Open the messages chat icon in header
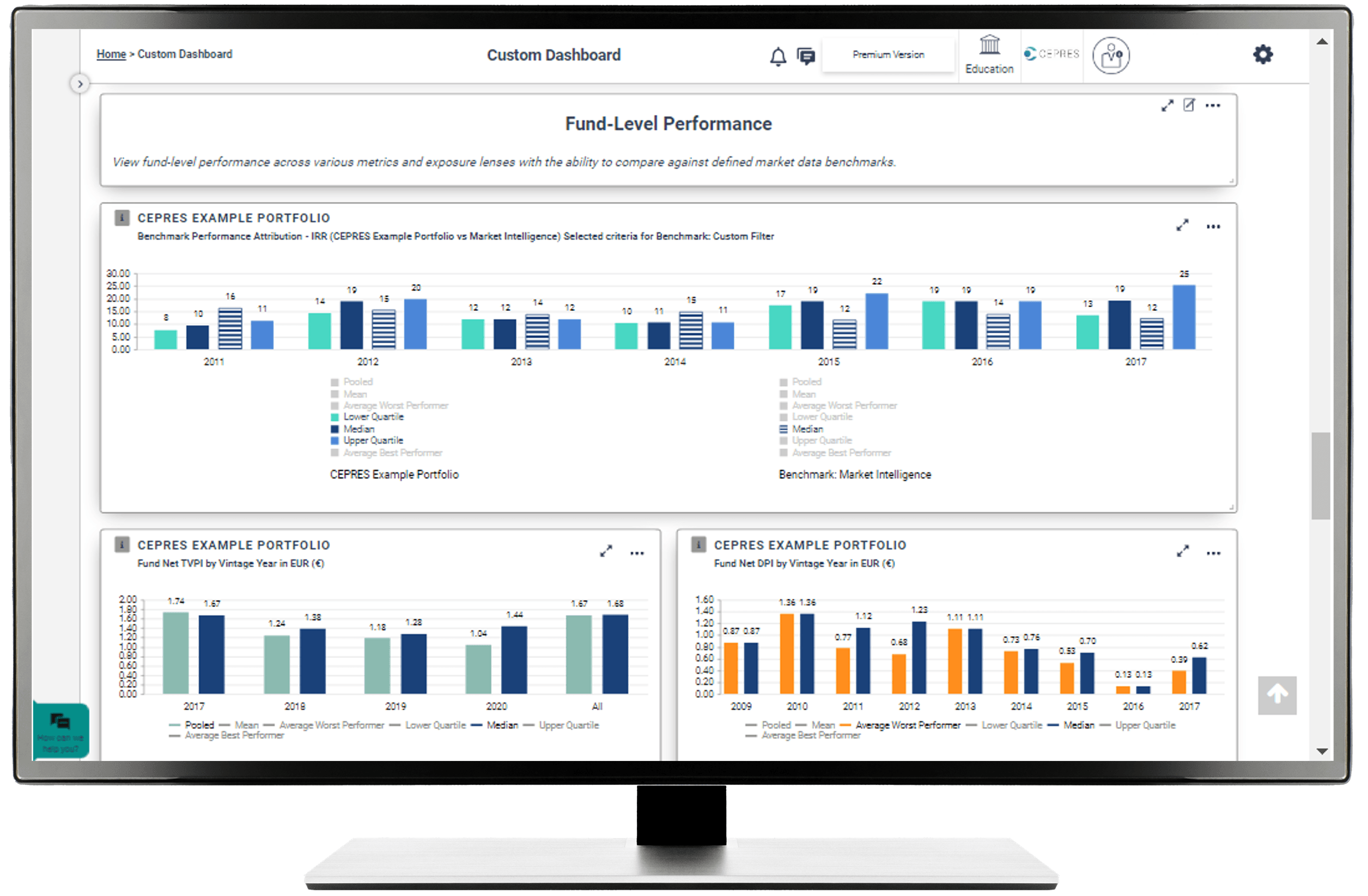Screen dimensions: 1368x896 pos(806,56)
